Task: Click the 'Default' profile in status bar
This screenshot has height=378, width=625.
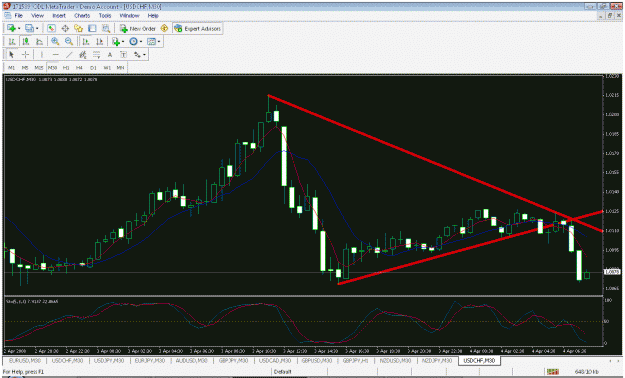Action: click(x=283, y=372)
